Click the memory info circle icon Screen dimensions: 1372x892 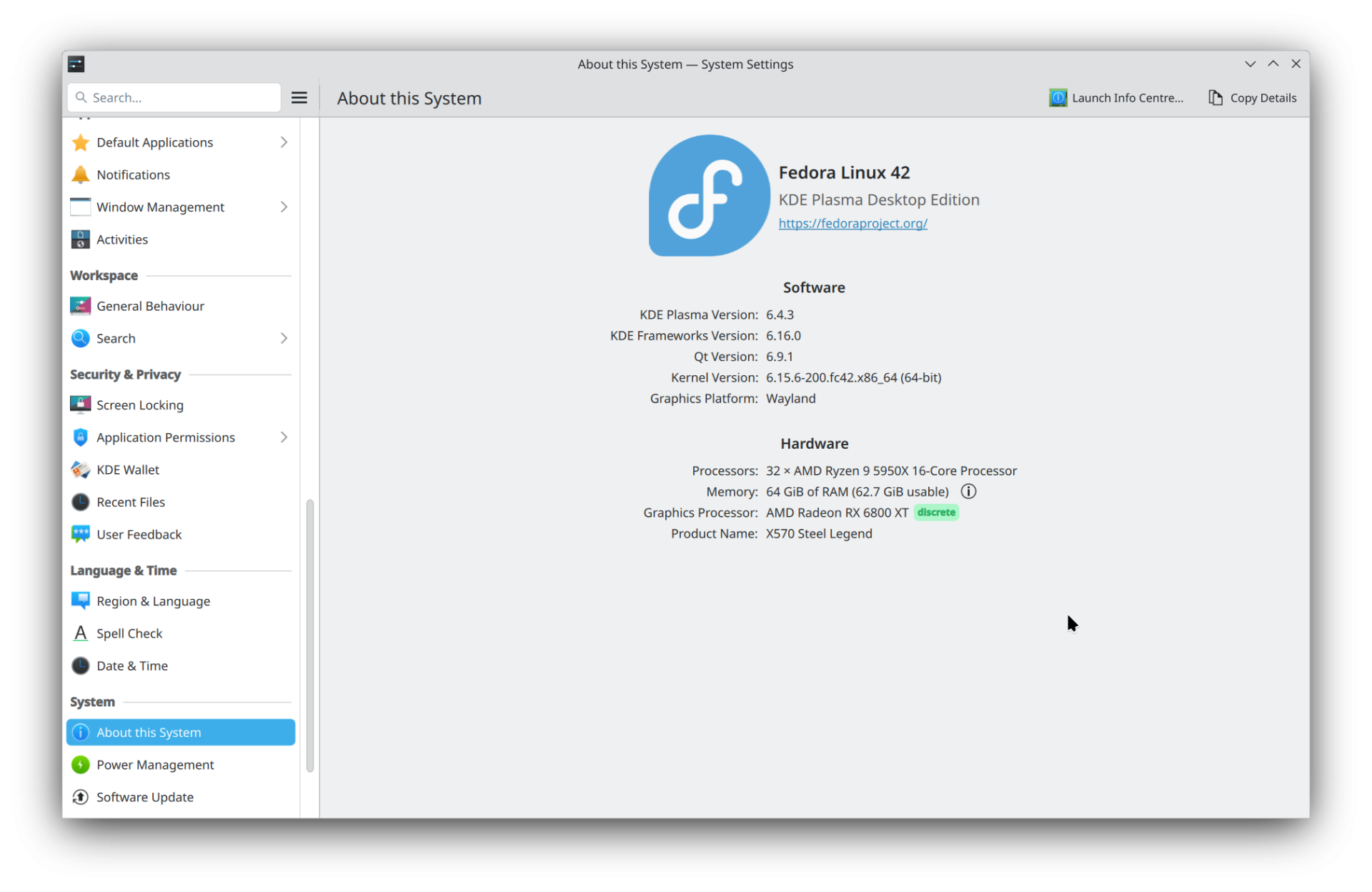(x=968, y=492)
